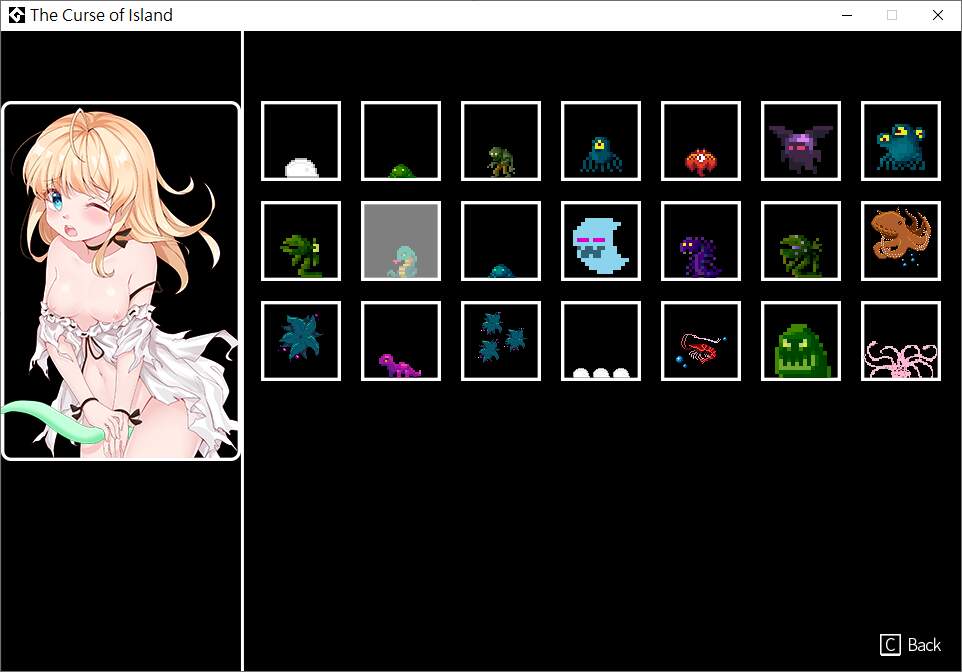Select the purple dinosaur monster tile

point(401,341)
